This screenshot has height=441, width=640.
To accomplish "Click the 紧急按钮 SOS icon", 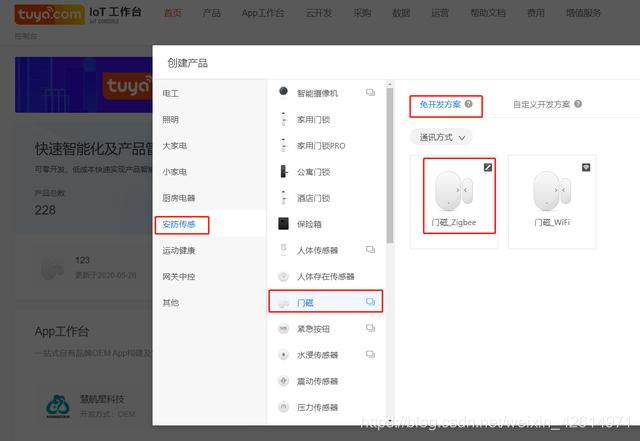I will pyautogui.click(x=283, y=328).
